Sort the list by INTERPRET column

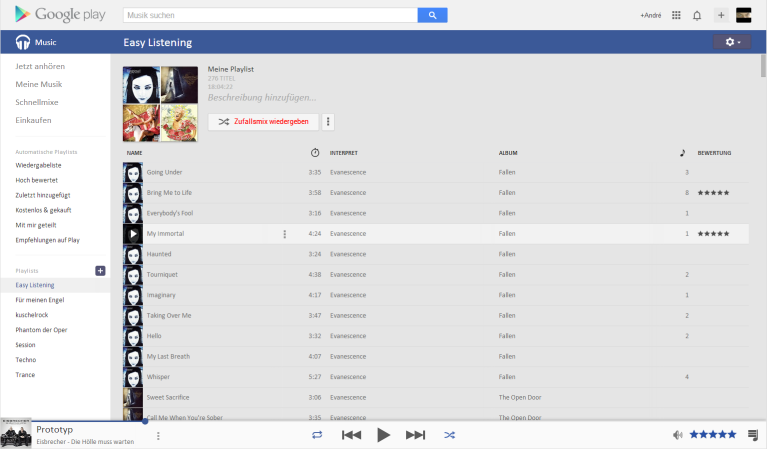pos(344,153)
